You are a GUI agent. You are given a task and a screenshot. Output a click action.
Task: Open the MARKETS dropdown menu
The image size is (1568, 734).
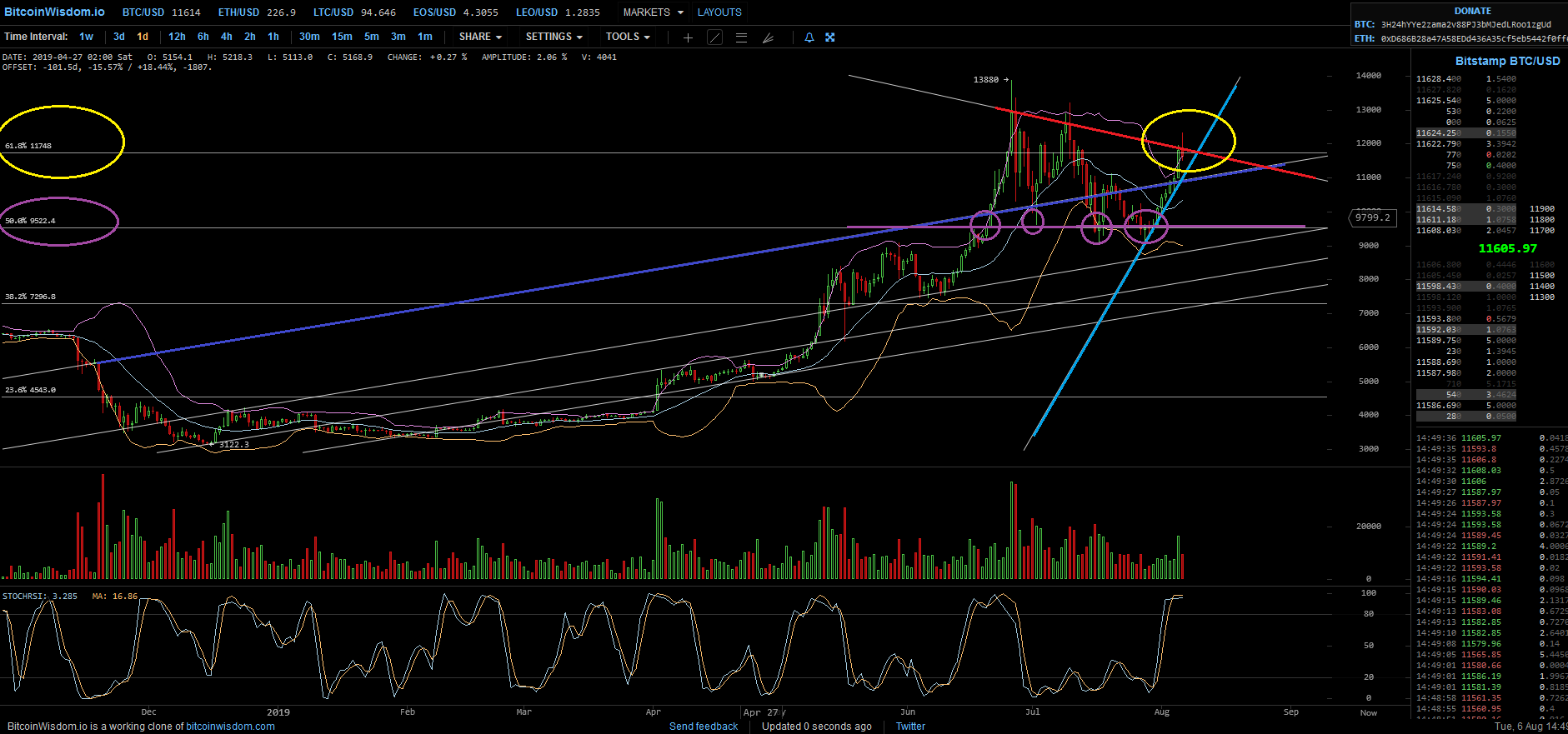[653, 12]
